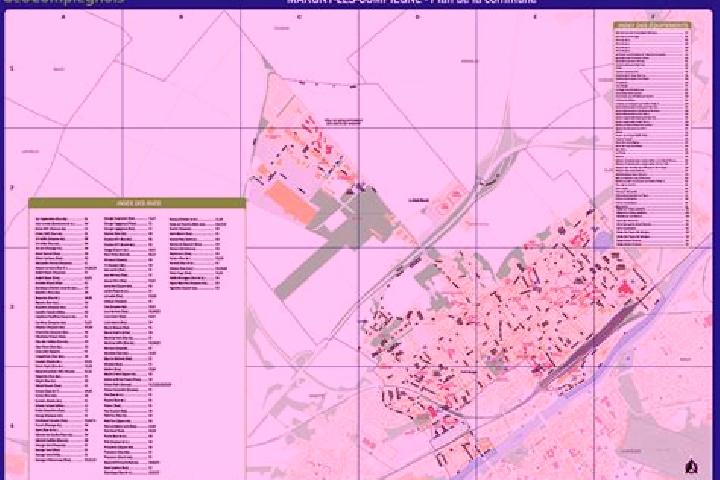Click the north arrow compass icon
Viewport: 720px width, 480px height.
coord(690,465)
